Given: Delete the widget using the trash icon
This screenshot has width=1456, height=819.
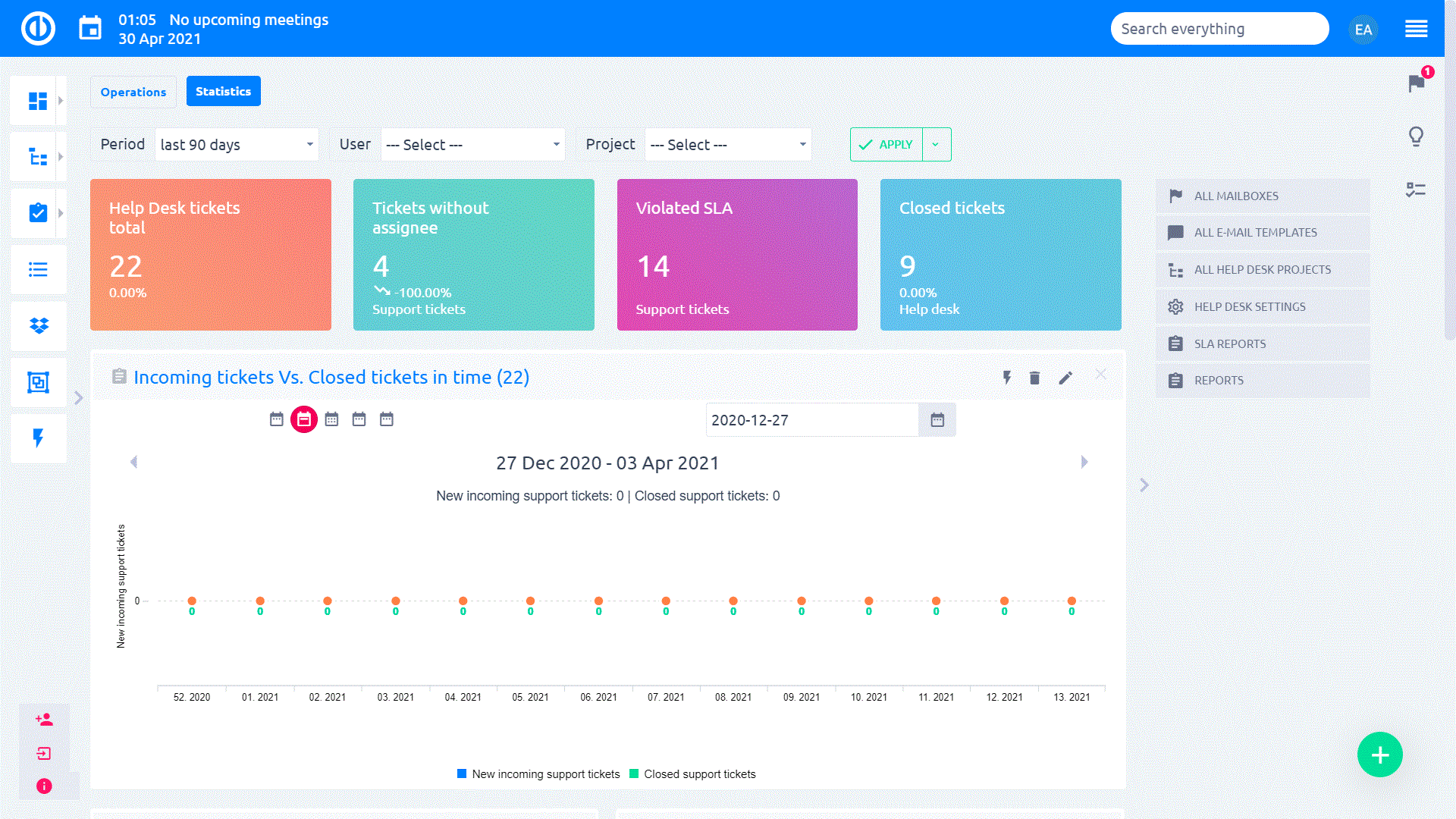Looking at the screenshot, I should click(x=1035, y=377).
